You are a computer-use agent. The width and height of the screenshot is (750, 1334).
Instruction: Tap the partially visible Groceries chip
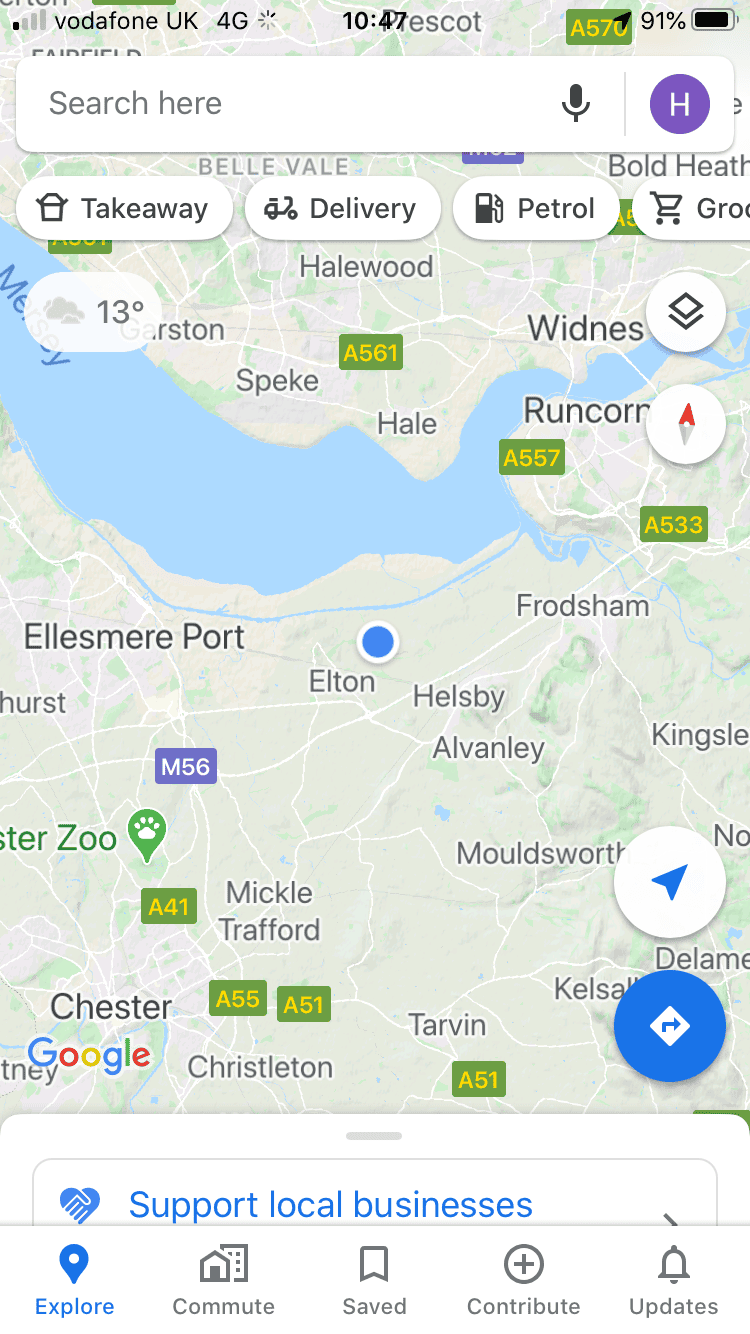pos(692,209)
